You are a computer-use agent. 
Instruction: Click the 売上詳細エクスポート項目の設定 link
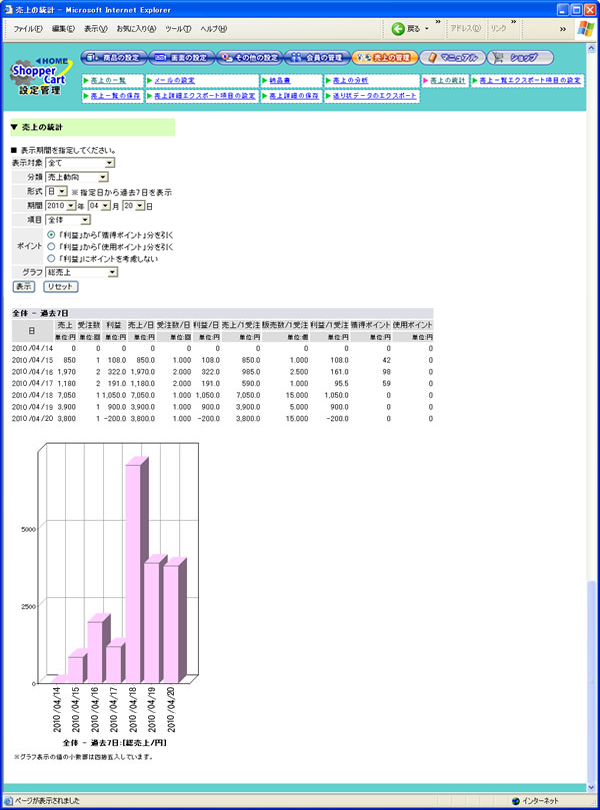tap(205, 96)
